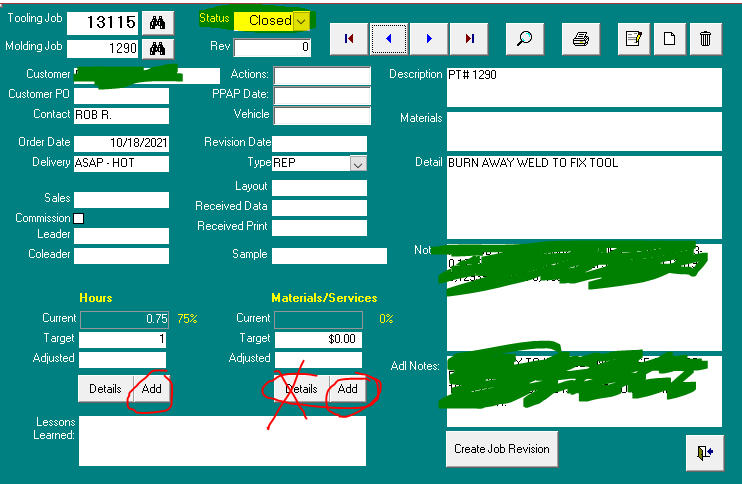
Task: Open the Status dropdown showing Closed
Action: (x=300, y=20)
